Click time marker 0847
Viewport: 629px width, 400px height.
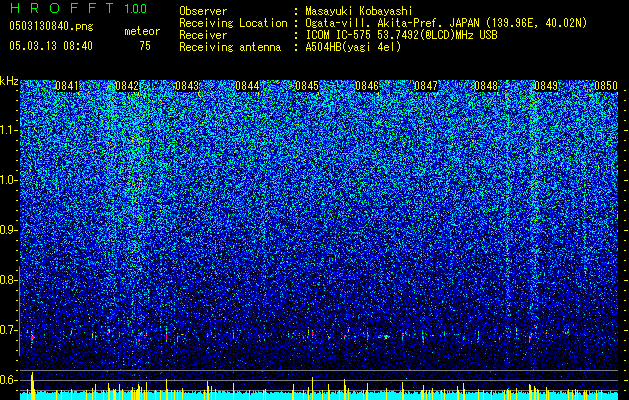426,86
